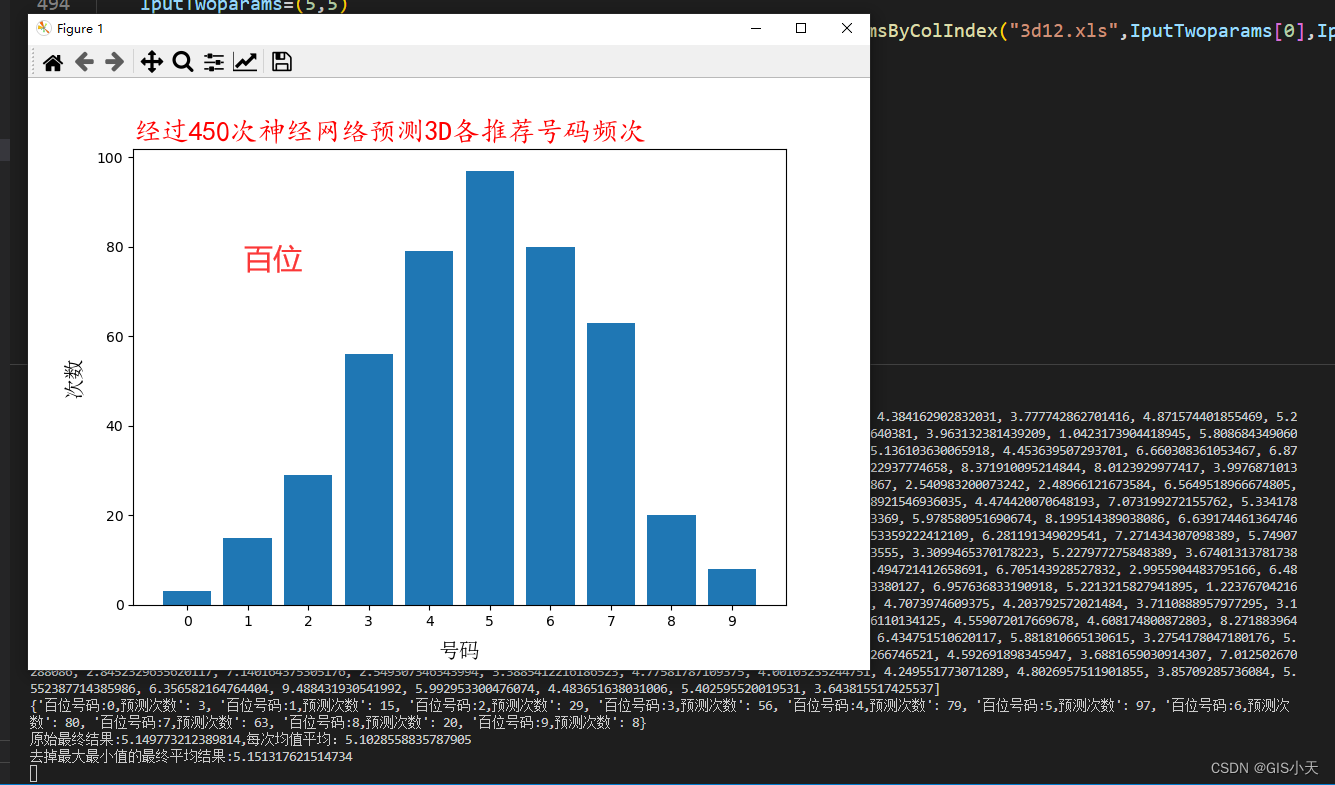Click the bar for number 7
The image size is (1335, 785).
pos(611,464)
